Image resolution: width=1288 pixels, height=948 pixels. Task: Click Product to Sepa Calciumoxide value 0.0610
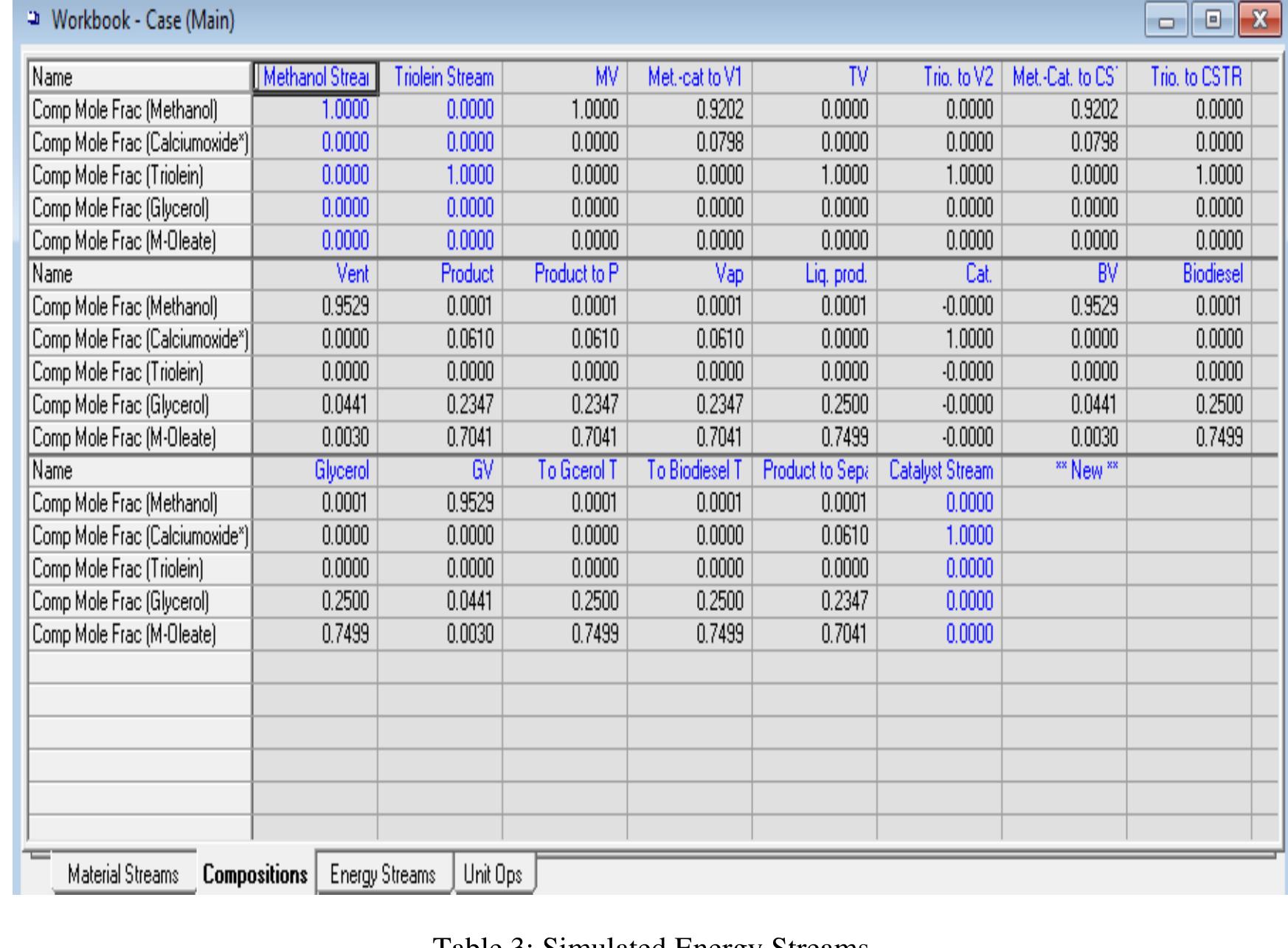814,536
